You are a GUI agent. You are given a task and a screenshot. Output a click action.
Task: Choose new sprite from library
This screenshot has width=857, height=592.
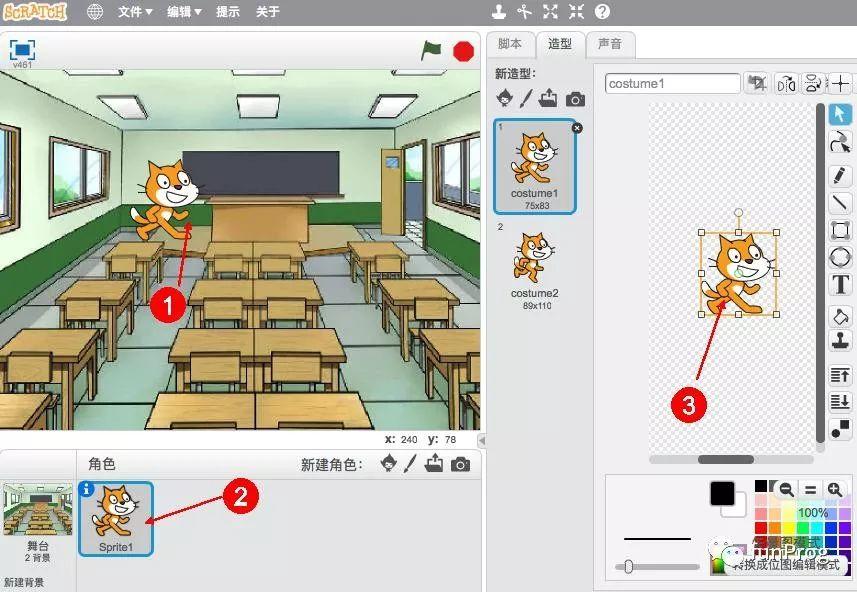click(x=389, y=464)
